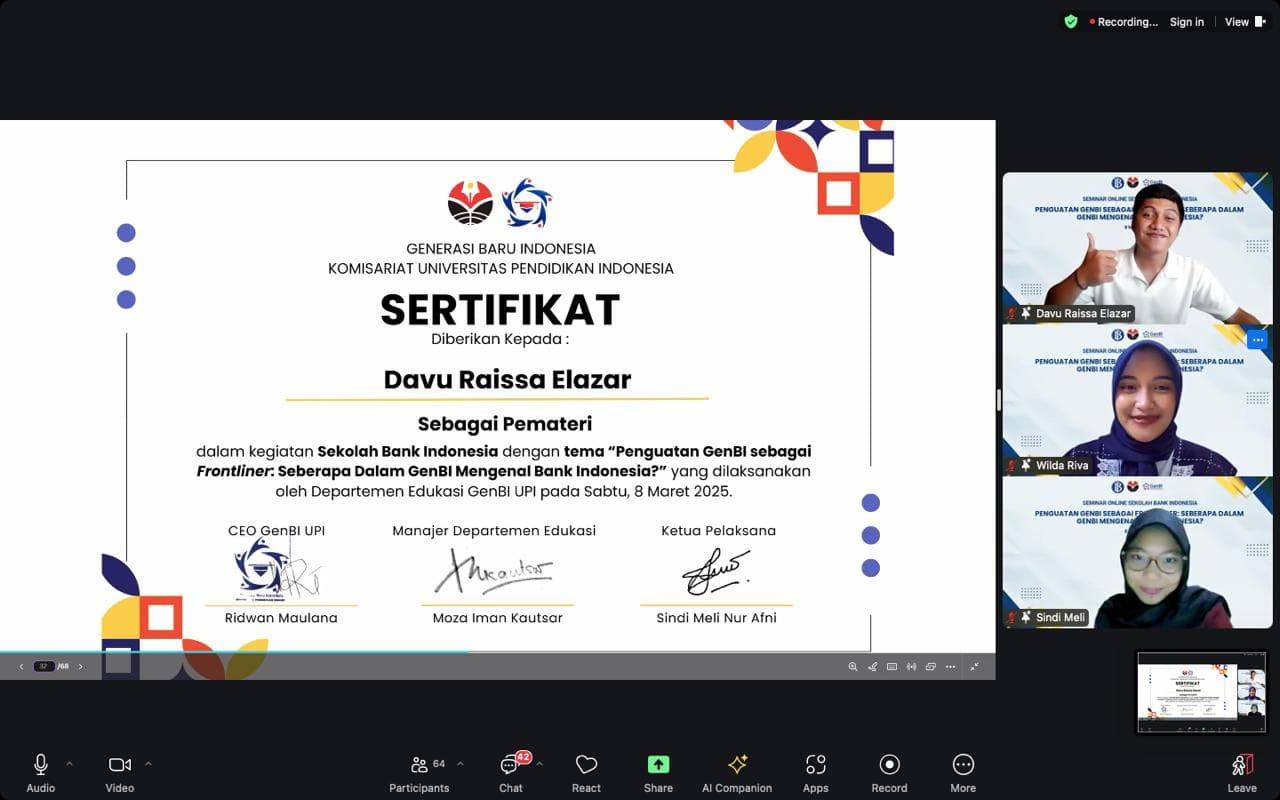The width and height of the screenshot is (1280, 800).
Task: Click the Record button
Action: tap(889, 772)
